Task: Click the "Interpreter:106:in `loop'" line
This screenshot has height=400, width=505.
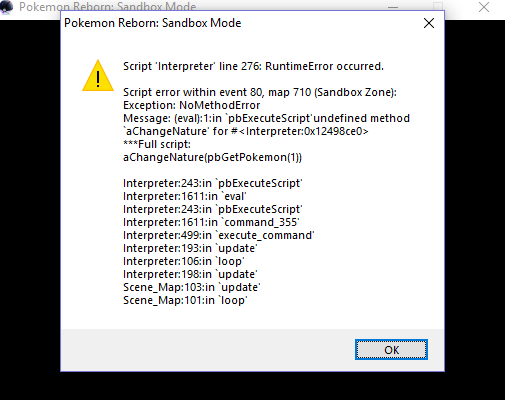Action: pyautogui.click(x=184, y=261)
